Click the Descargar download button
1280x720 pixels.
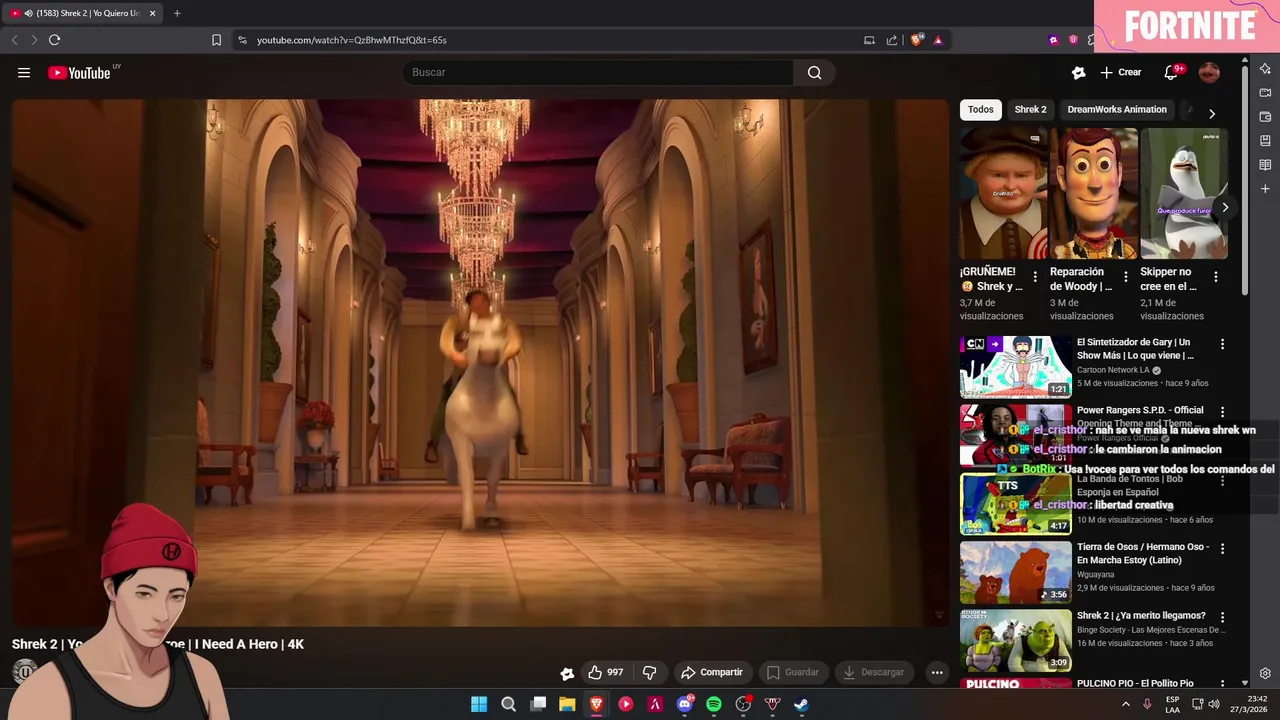click(x=873, y=672)
